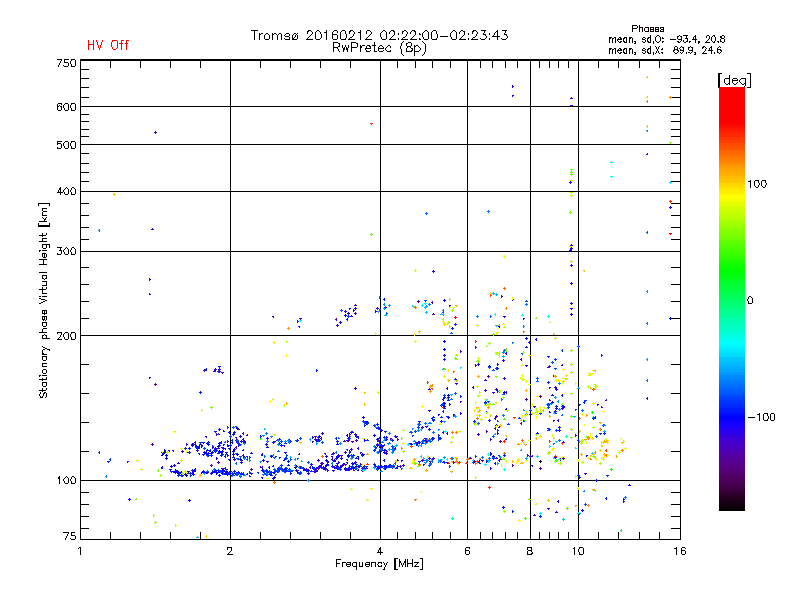Click the '300' height axis label
Image resolution: width=800 pixels, height=600 pixels.
point(66,252)
